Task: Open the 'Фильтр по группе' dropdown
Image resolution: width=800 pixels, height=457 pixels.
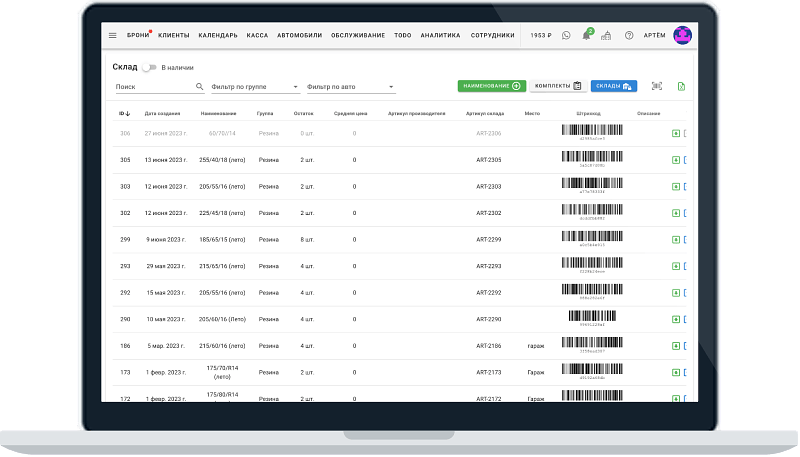Action: coord(255,87)
